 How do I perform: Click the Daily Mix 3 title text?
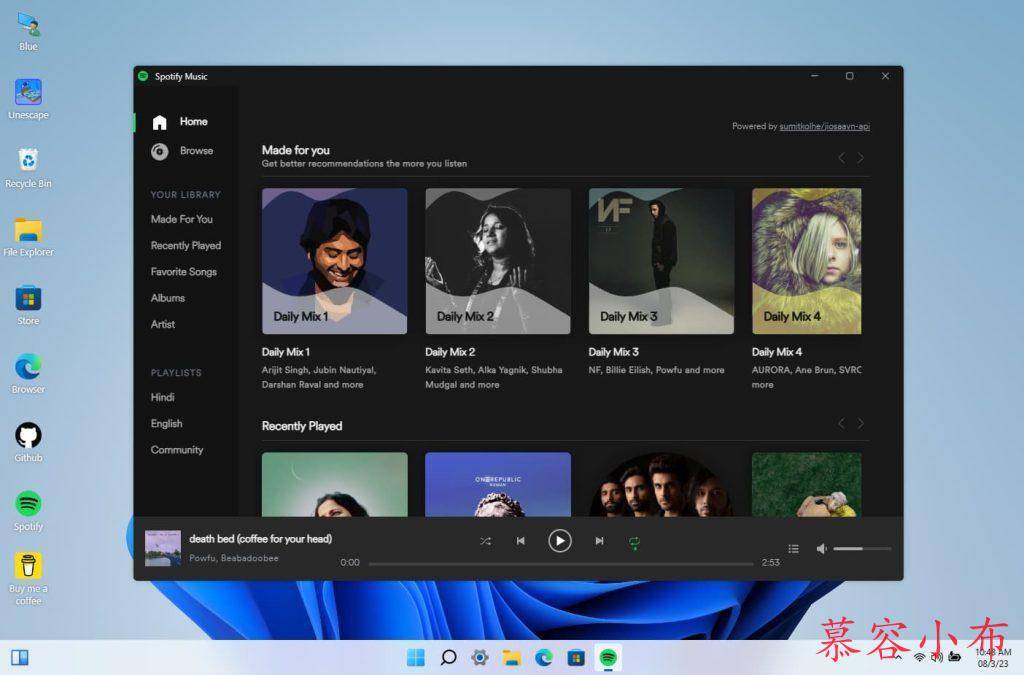pos(613,352)
